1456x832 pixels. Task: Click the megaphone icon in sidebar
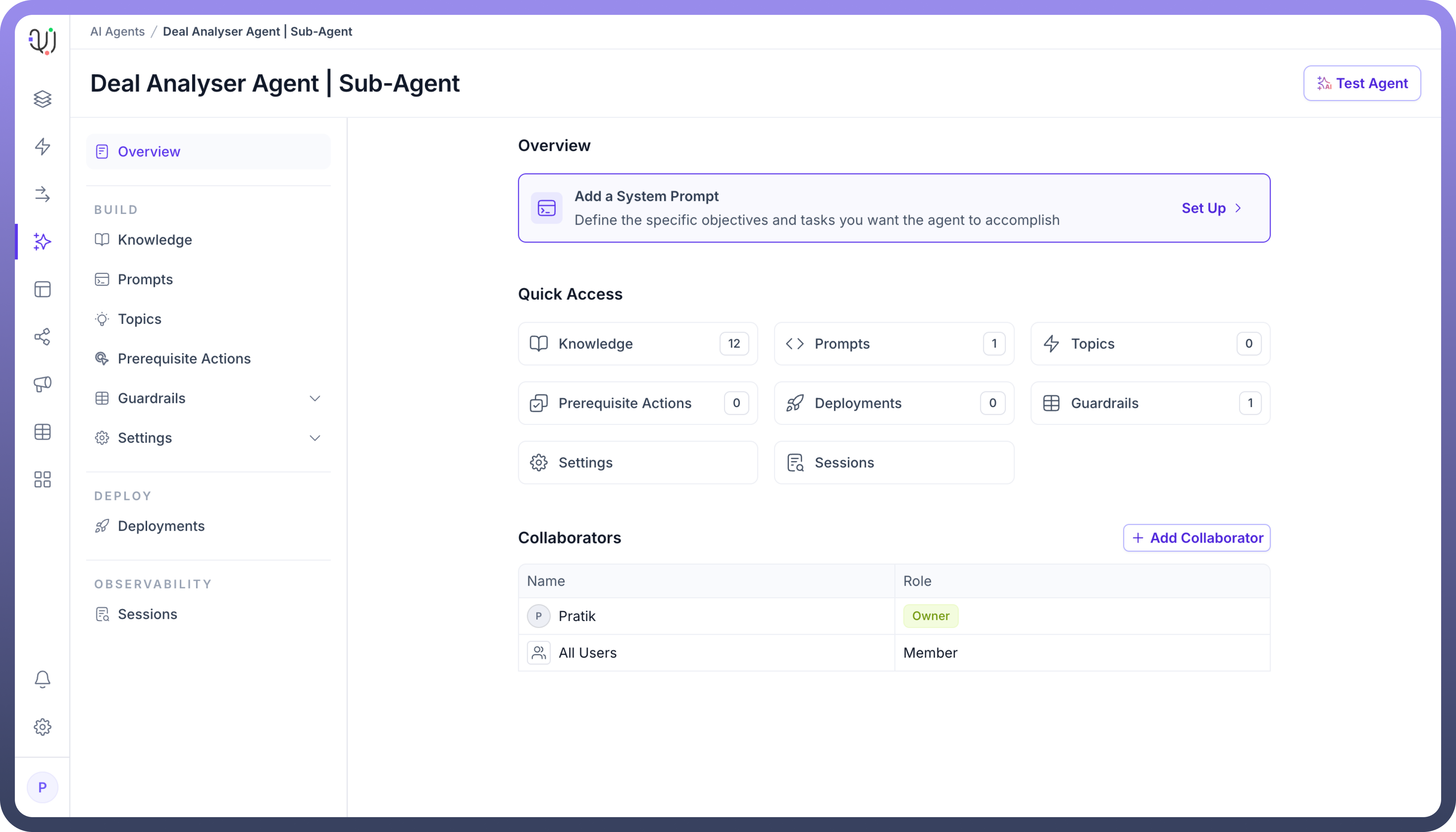pos(42,384)
